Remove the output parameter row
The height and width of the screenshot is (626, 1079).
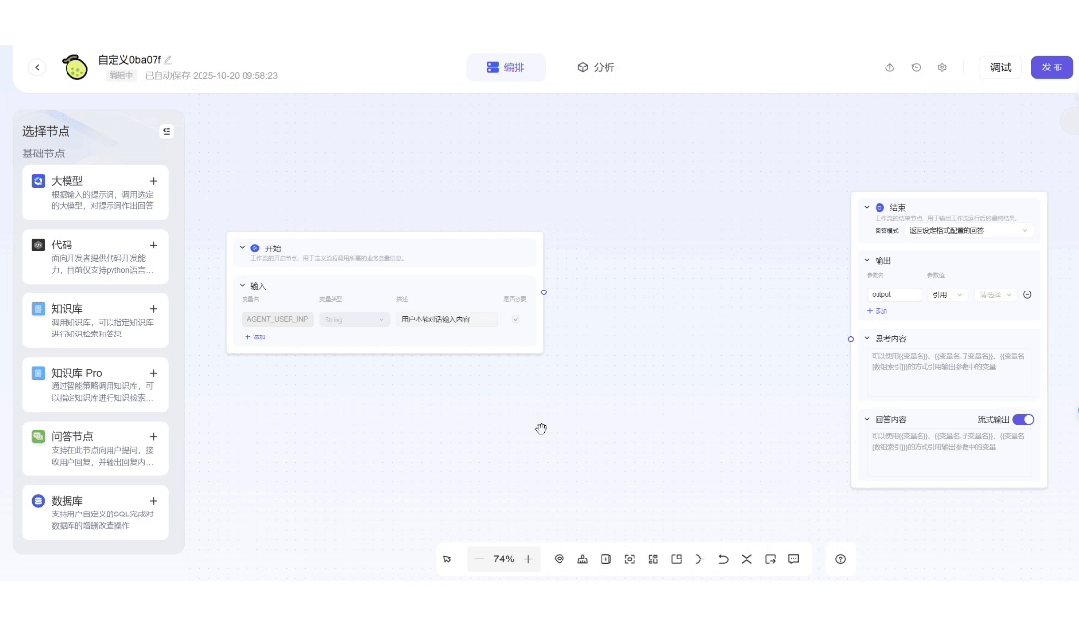click(x=1027, y=295)
